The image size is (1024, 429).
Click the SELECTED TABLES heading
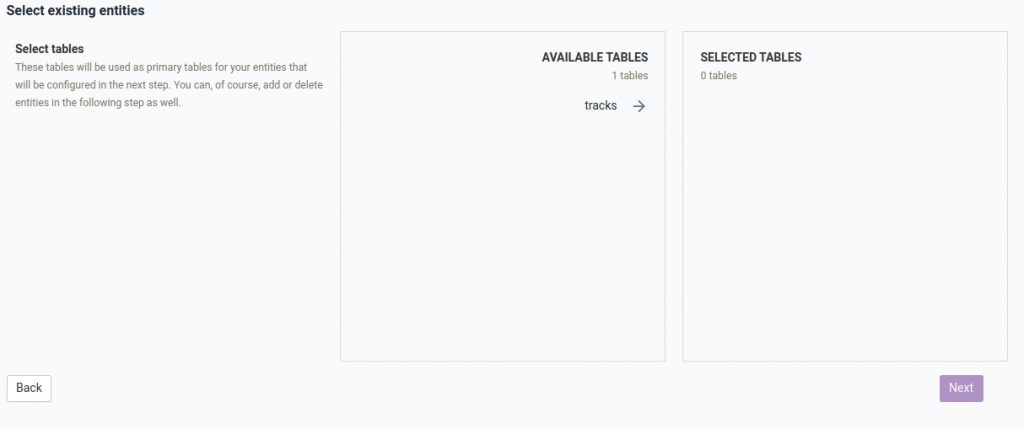click(x=750, y=57)
